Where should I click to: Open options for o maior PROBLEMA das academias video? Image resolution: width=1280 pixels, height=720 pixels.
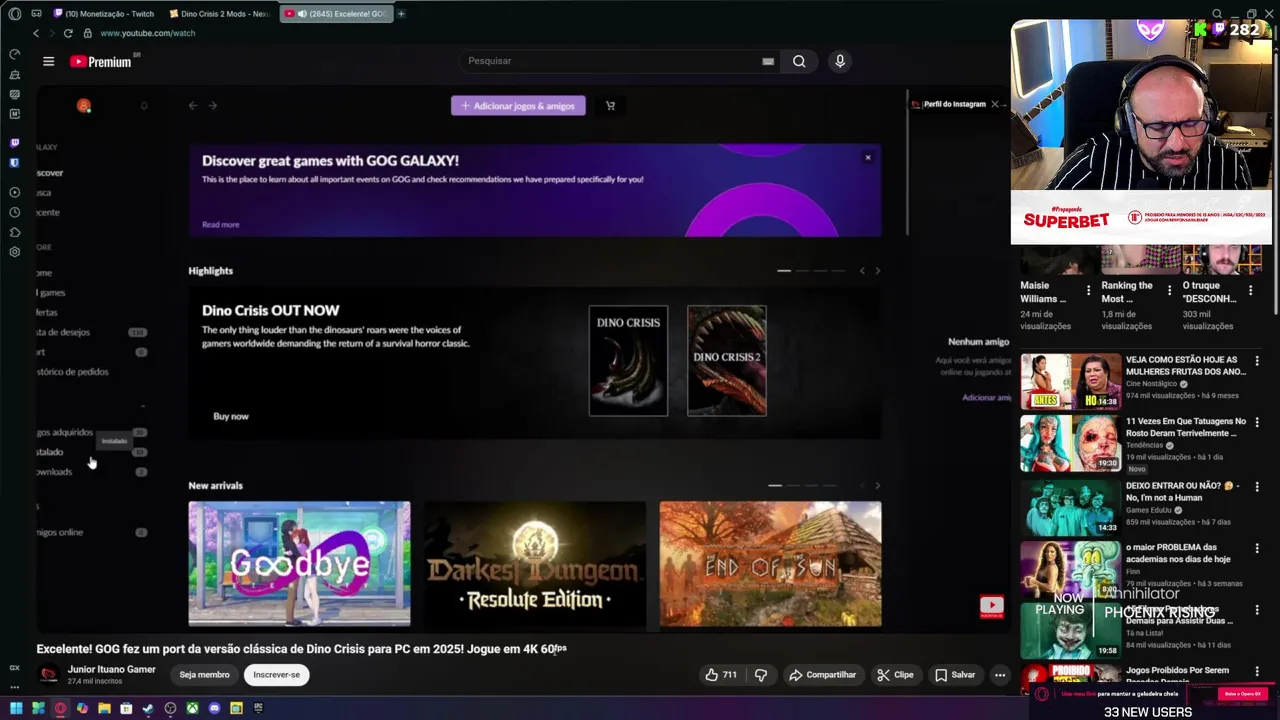point(1257,549)
